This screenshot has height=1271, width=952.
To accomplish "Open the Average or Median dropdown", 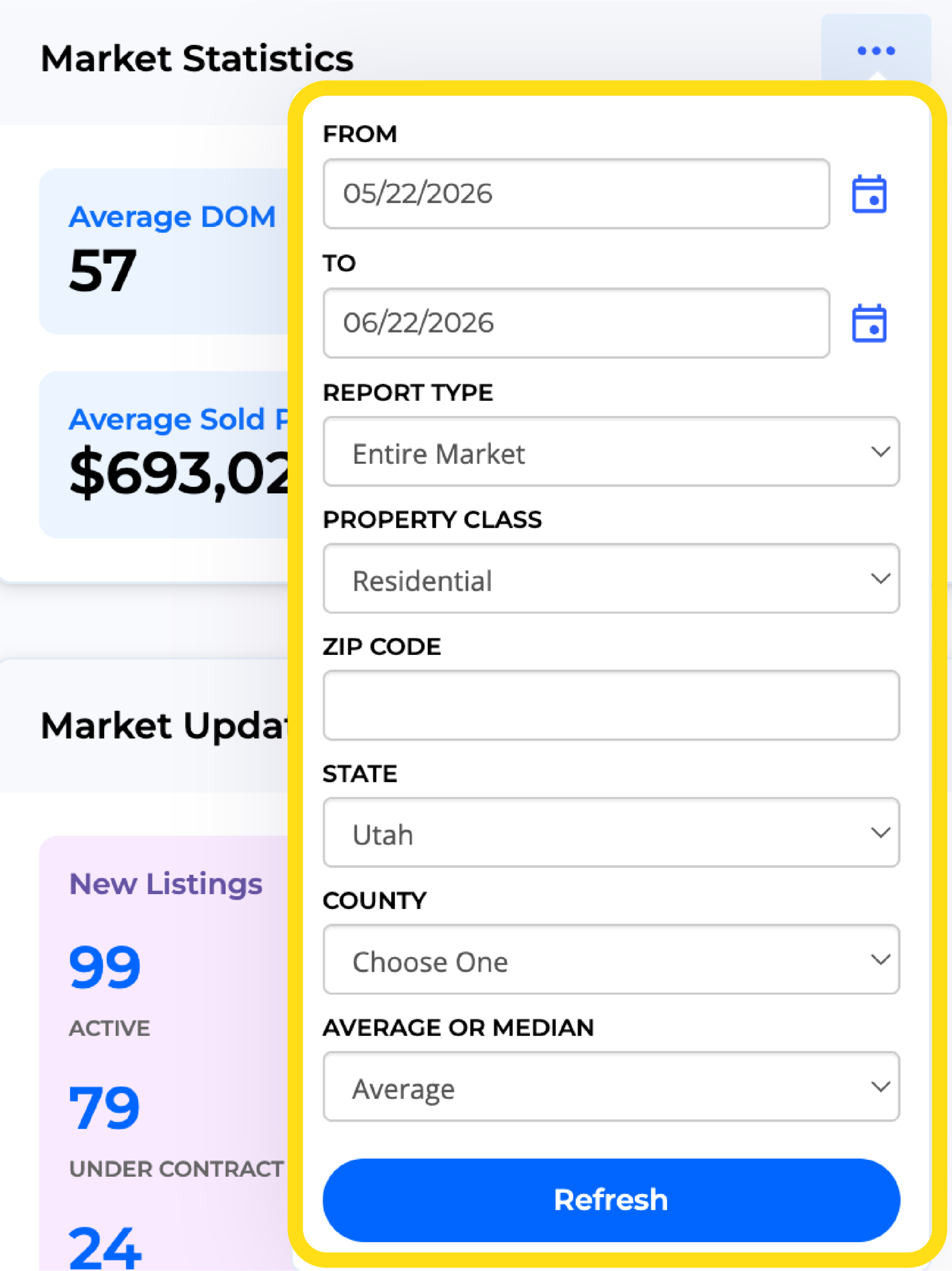I will coord(612,1086).
